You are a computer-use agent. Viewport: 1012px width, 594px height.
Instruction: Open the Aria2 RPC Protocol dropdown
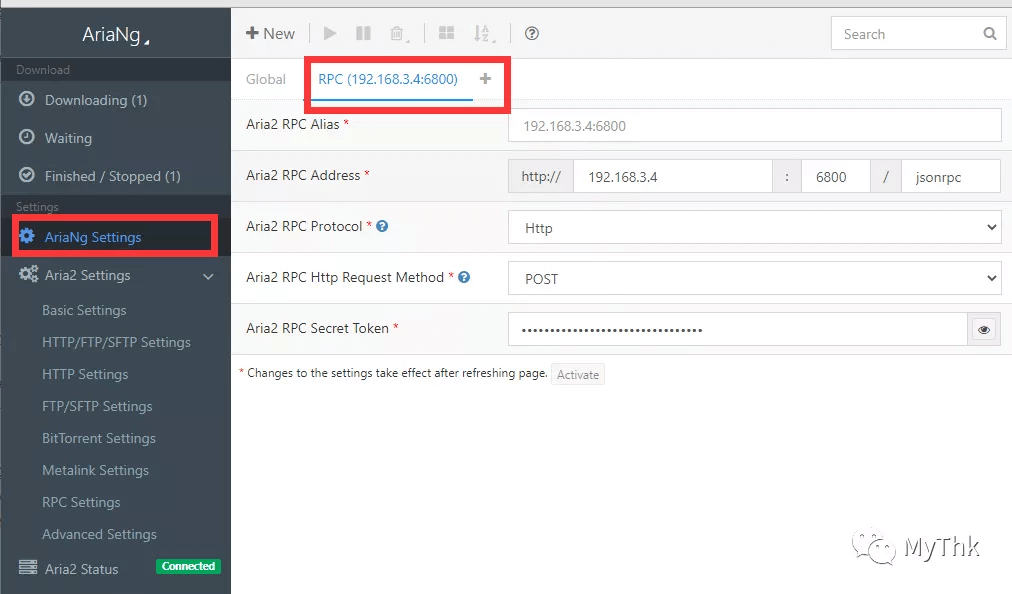click(x=754, y=228)
